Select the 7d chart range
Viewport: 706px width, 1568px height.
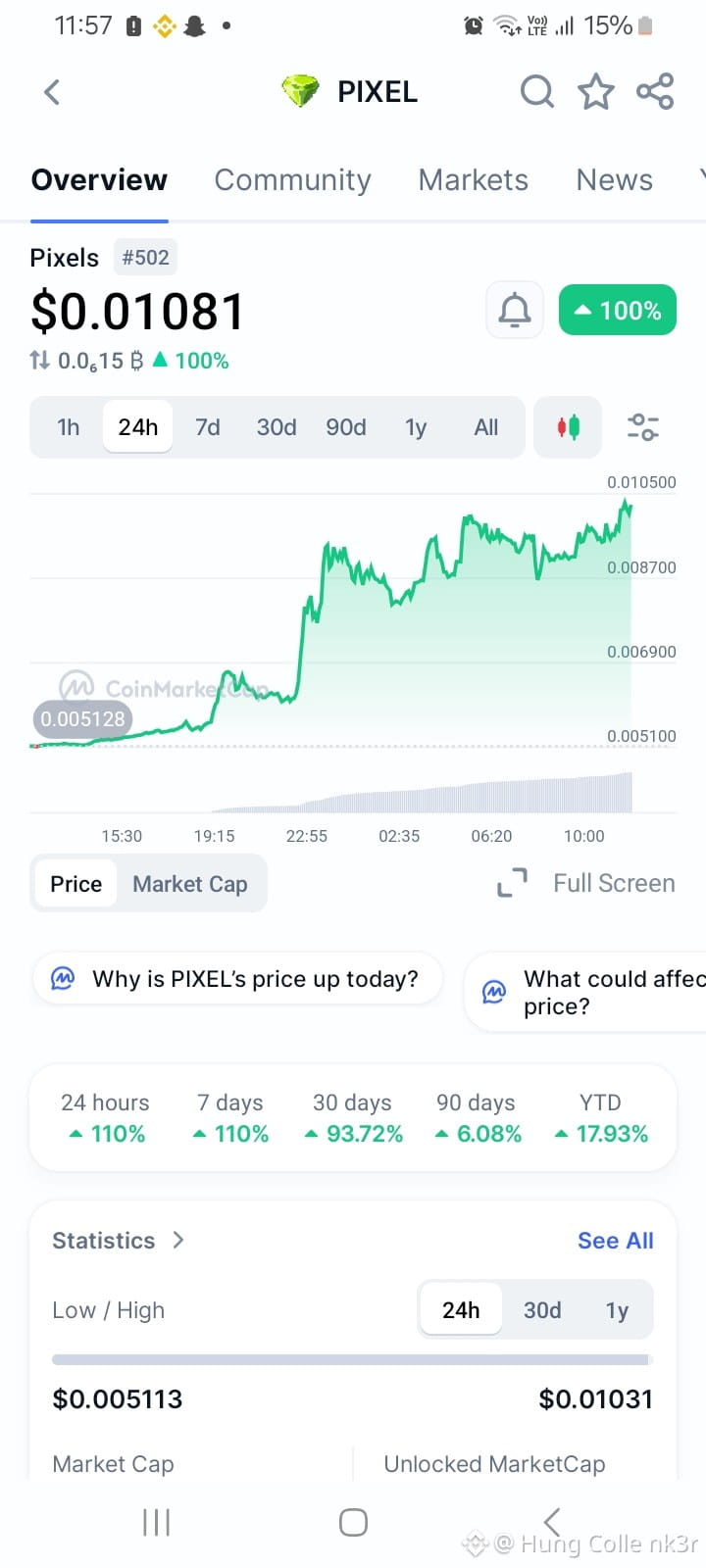[207, 427]
